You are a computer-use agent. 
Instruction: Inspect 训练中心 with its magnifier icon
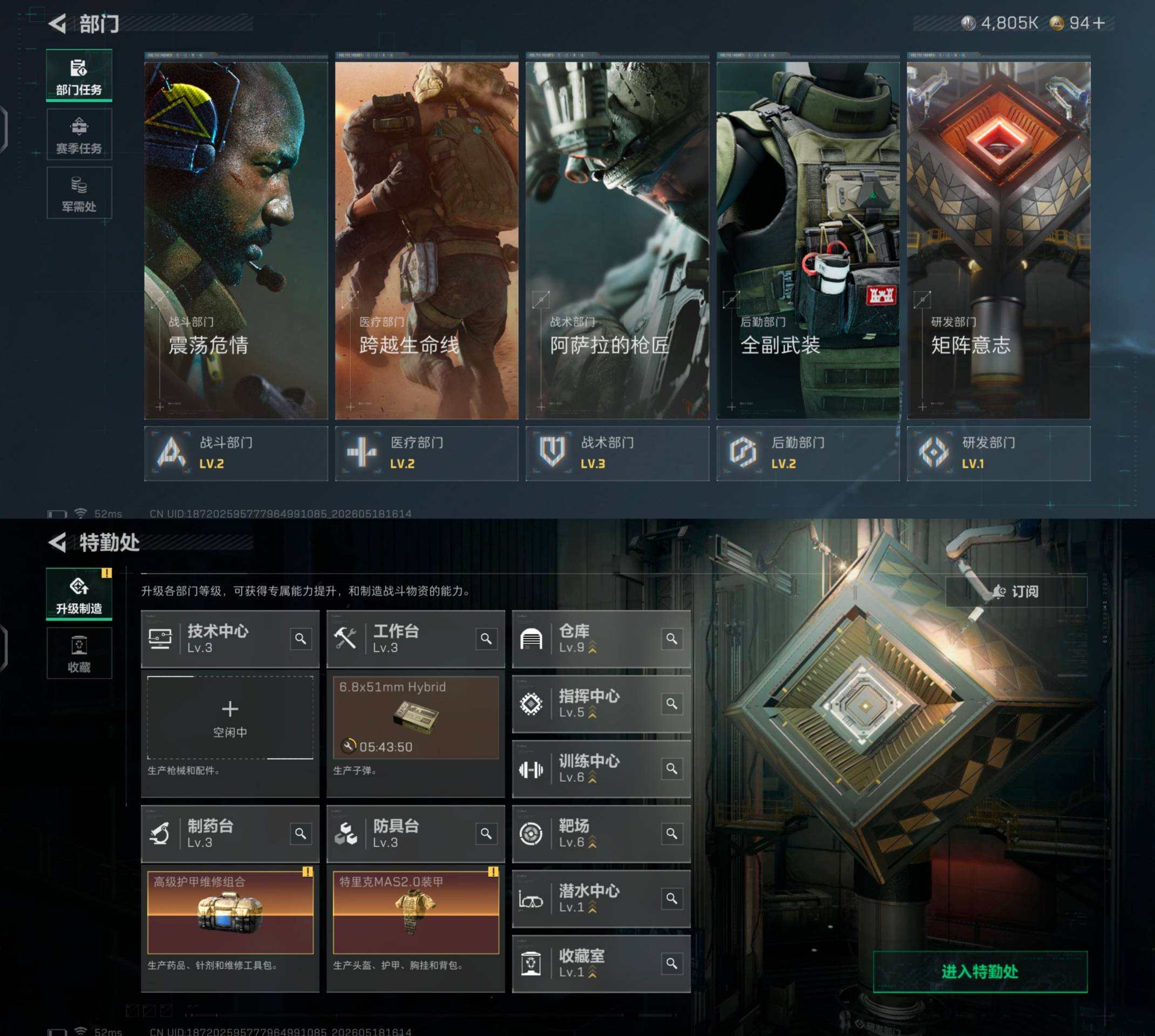pyautogui.click(x=672, y=769)
